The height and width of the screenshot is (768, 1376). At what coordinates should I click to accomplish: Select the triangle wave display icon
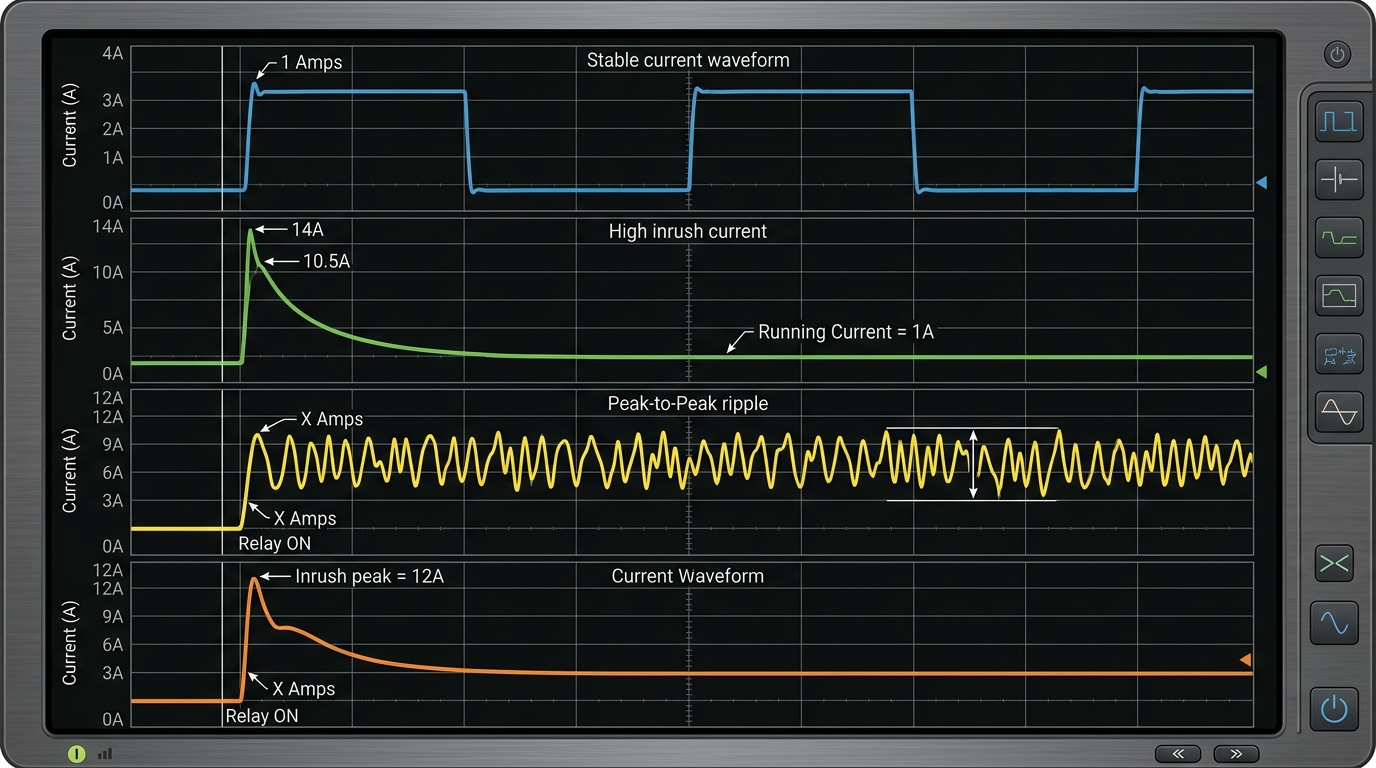[1338, 412]
